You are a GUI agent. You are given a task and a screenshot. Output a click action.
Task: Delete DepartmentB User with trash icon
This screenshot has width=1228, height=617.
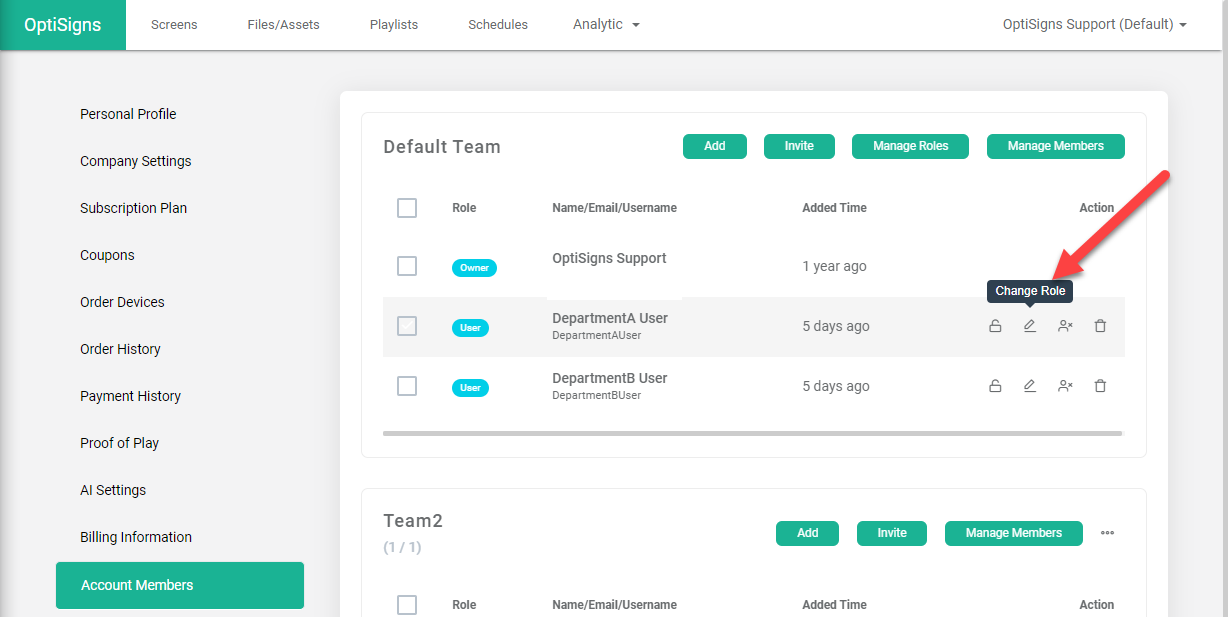1100,386
